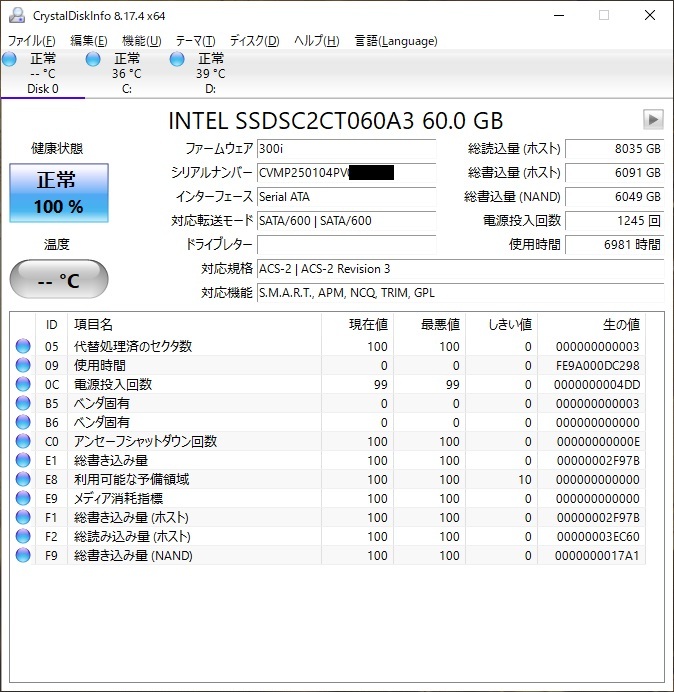
Task: Open the ヘルプ(H) menu
Action: pyautogui.click(x=317, y=41)
